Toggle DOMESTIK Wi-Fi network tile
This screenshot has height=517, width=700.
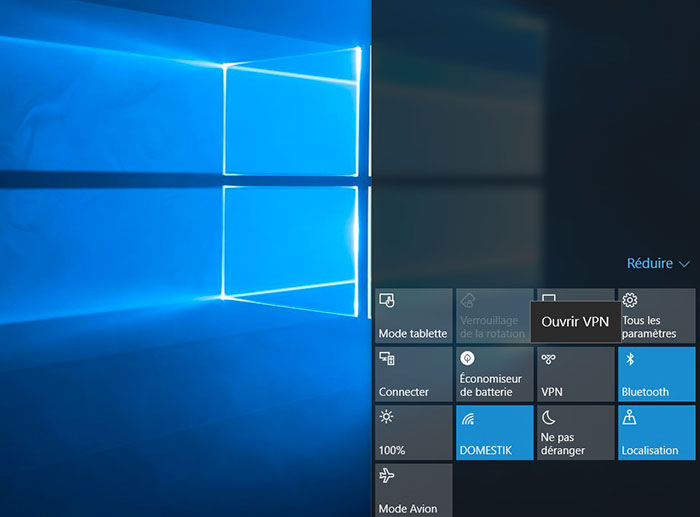[x=495, y=433]
